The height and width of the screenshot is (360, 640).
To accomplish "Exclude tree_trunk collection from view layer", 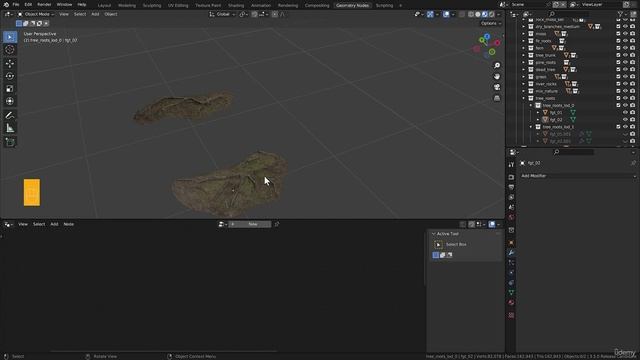I will [618, 55].
